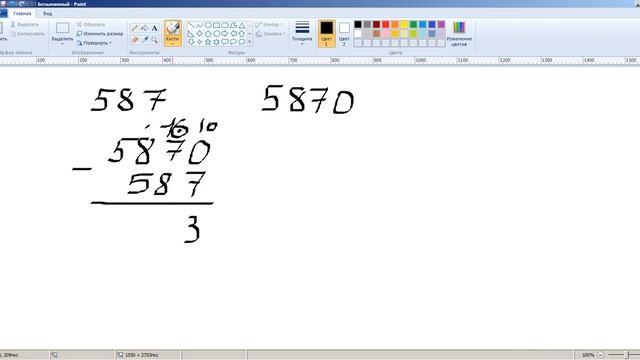Click the Кисти brush icon
The image size is (640, 360).
pos(173,28)
